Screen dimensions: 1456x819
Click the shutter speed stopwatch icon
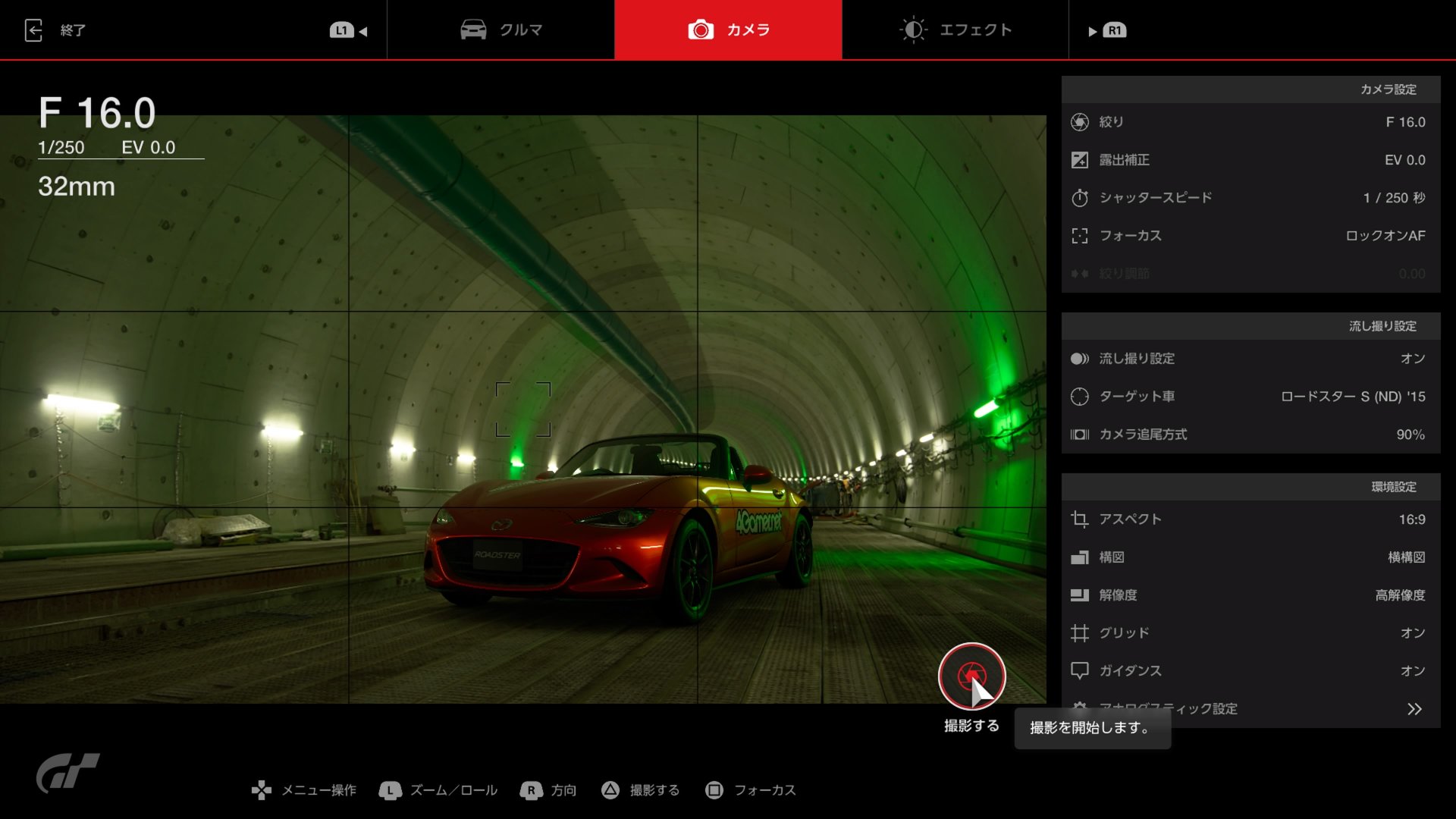[1080, 198]
